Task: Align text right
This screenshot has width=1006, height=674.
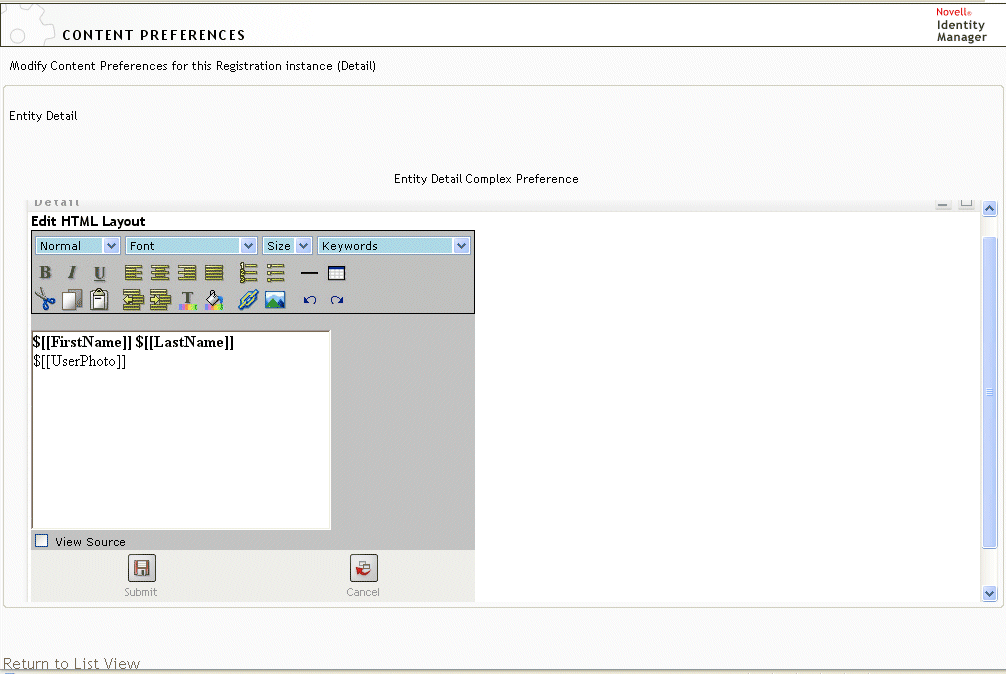Action: [187, 273]
